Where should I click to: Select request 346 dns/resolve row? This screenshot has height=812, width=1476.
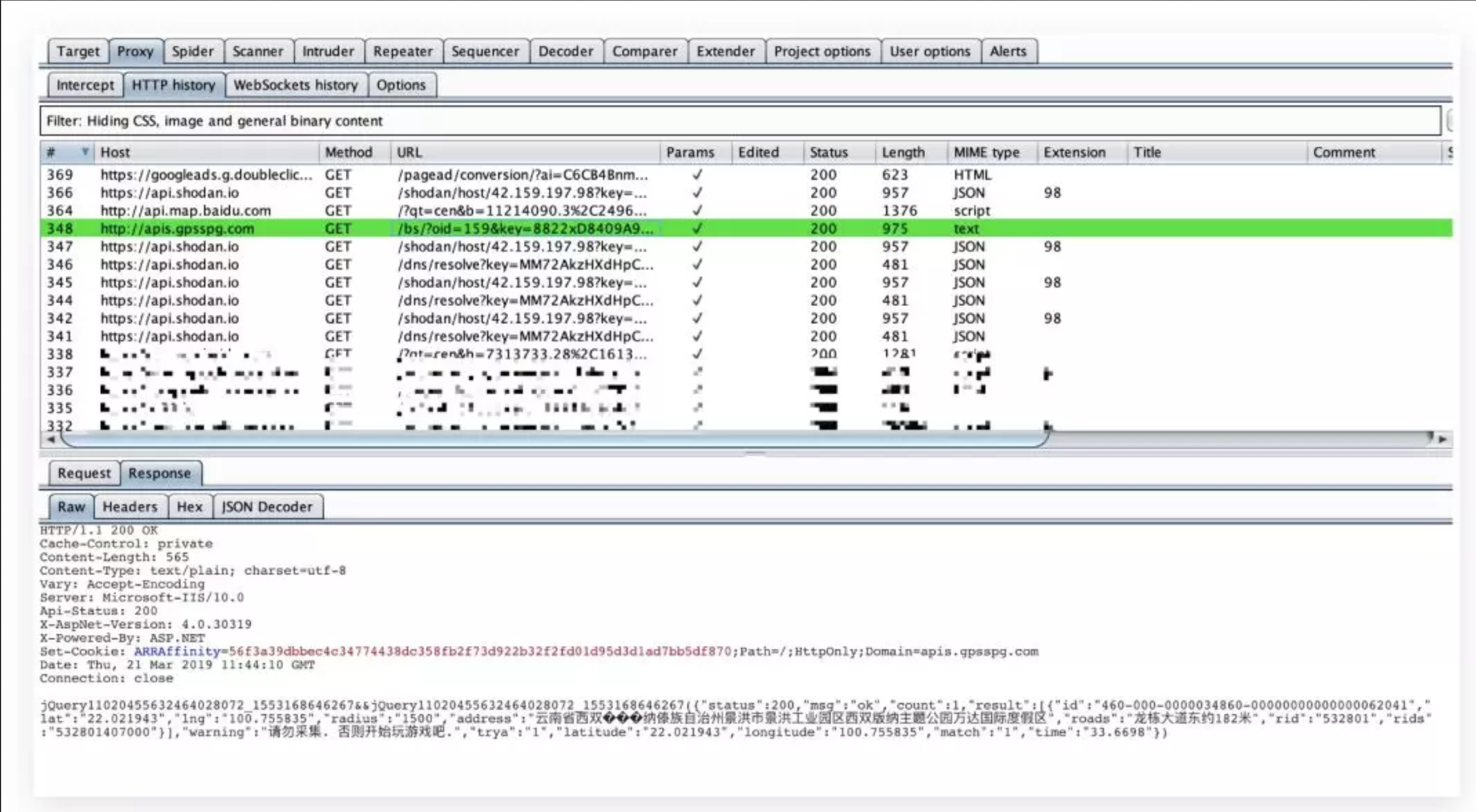tap(746, 264)
